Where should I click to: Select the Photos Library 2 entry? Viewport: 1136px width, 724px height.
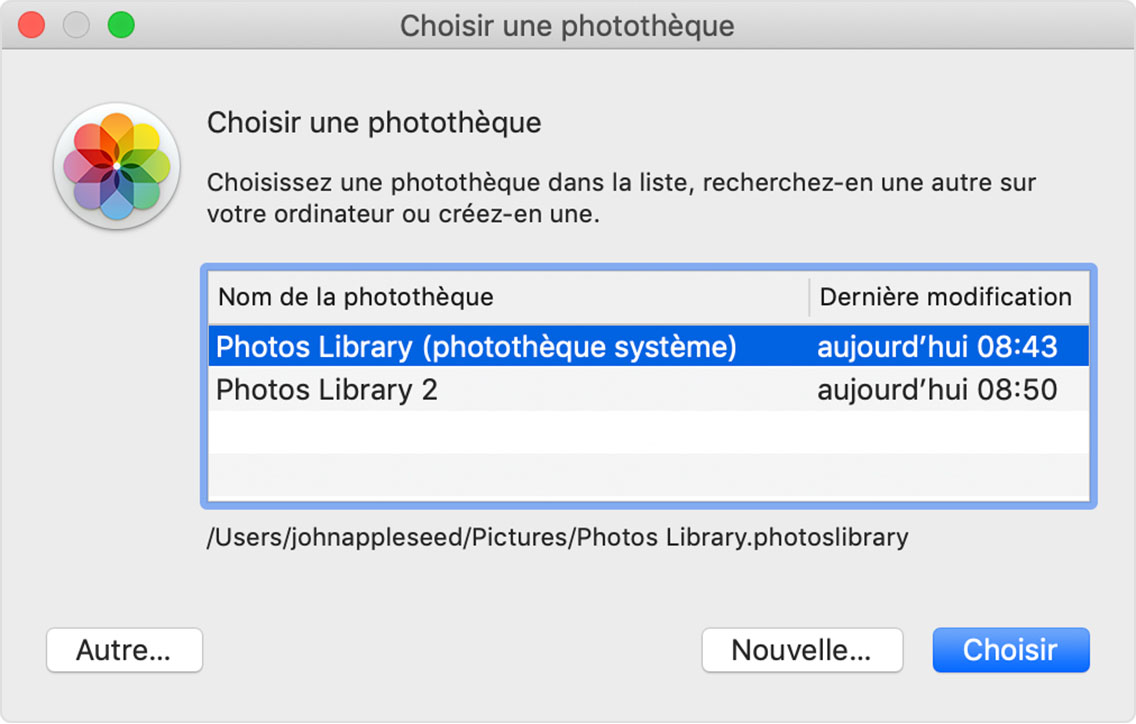327,390
